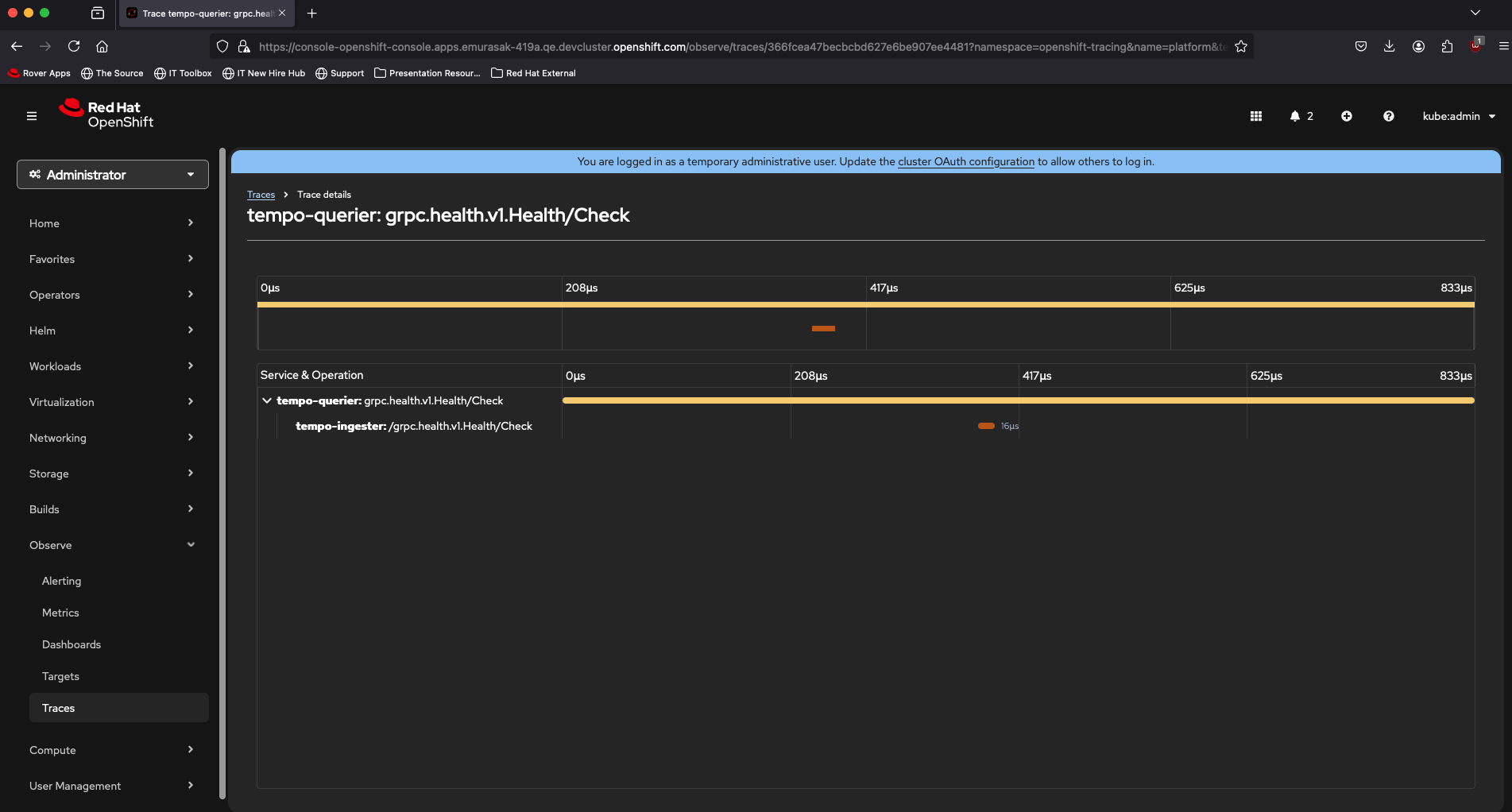Open Targets under Observe

pyautogui.click(x=60, y=676)
